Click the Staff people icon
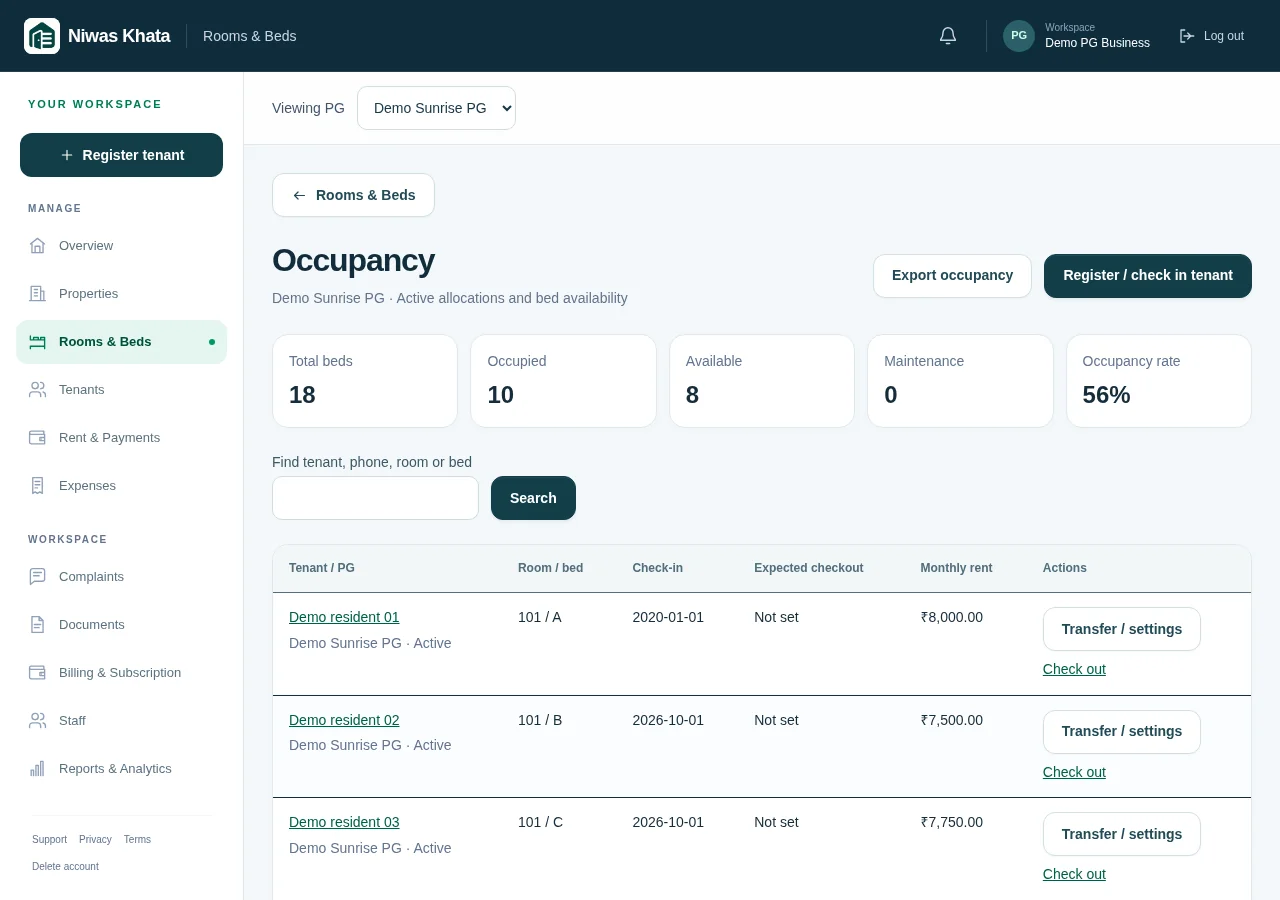 [x=38, y=720]
